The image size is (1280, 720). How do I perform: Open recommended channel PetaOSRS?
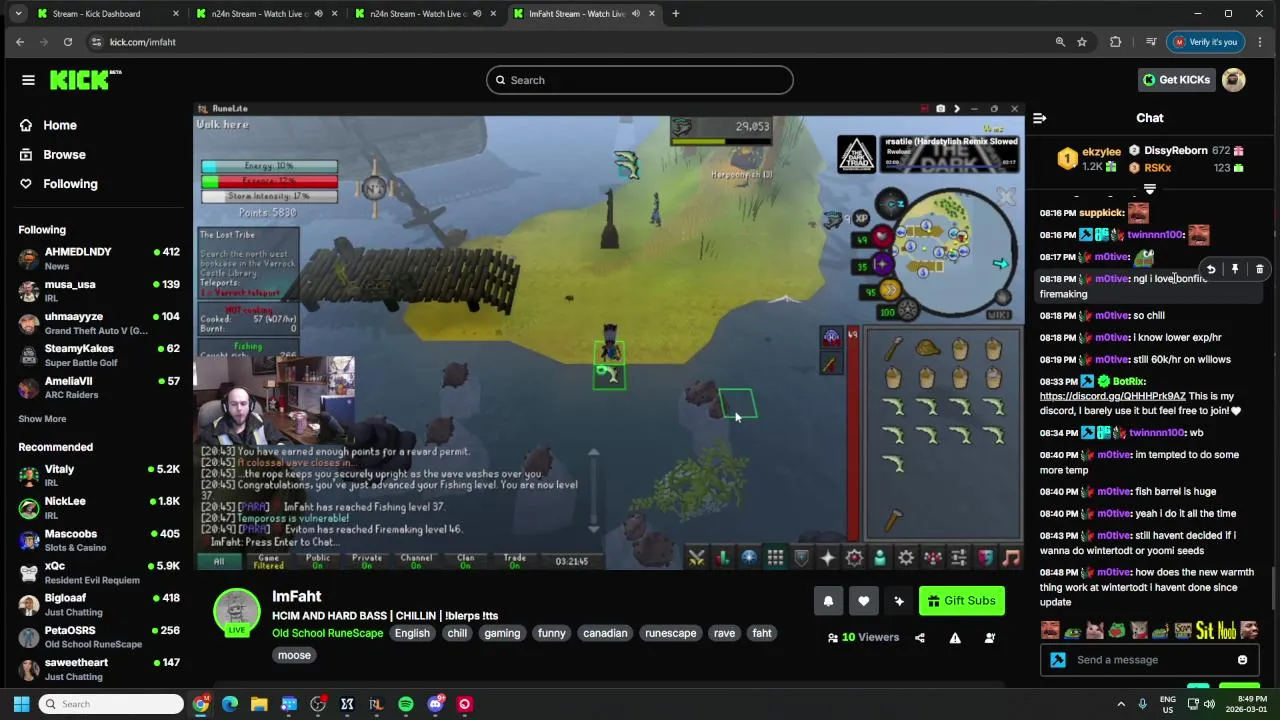pos(98,637)
